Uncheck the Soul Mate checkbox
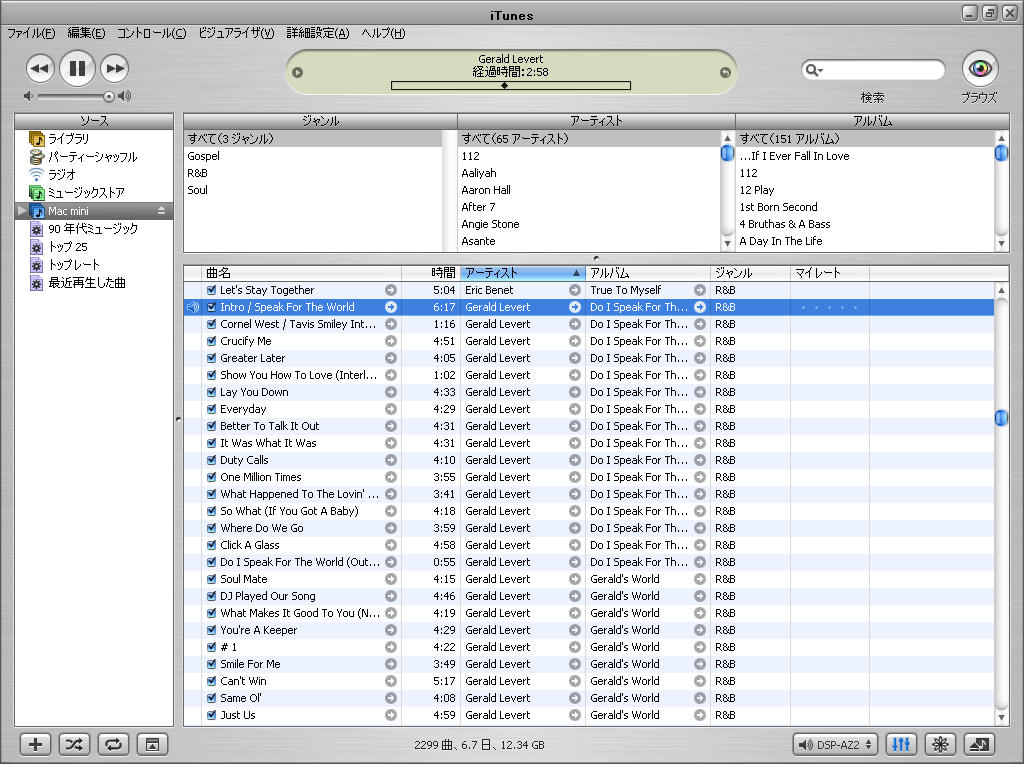 (212, 579)
